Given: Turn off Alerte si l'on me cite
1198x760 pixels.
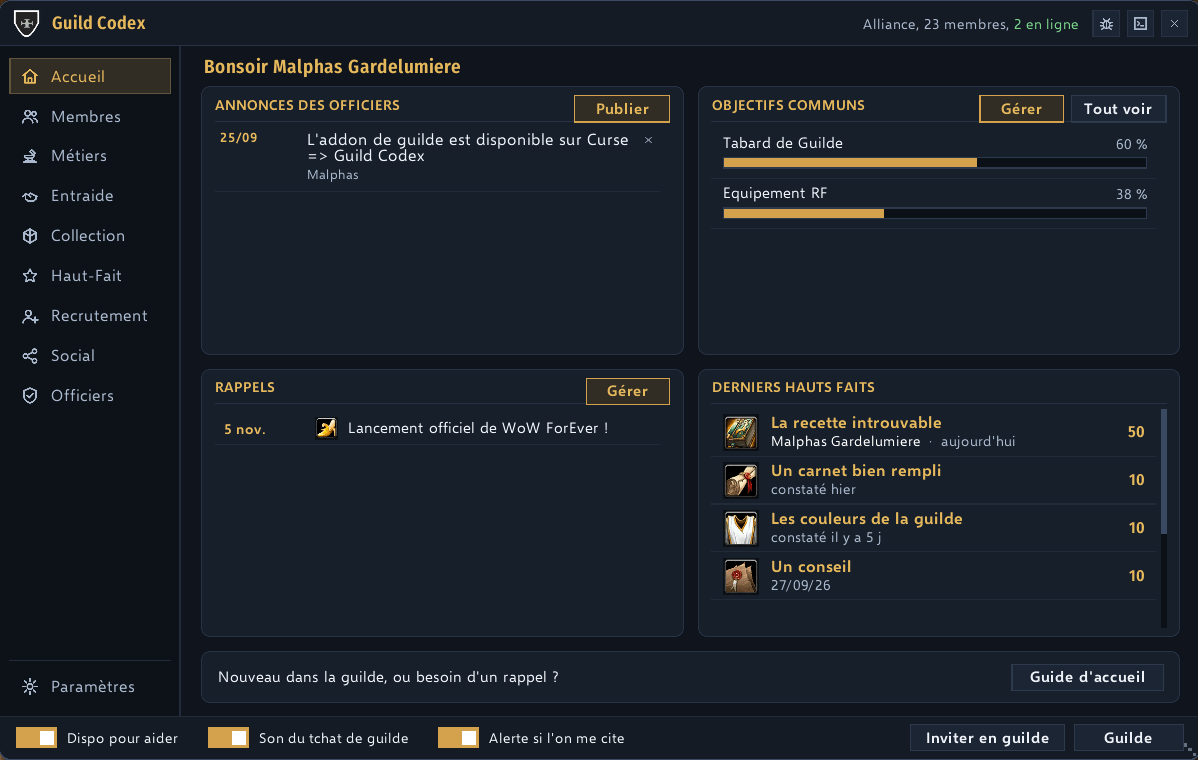Looking at the screenshot, I should pyautogui.click(x=458, y=738).
